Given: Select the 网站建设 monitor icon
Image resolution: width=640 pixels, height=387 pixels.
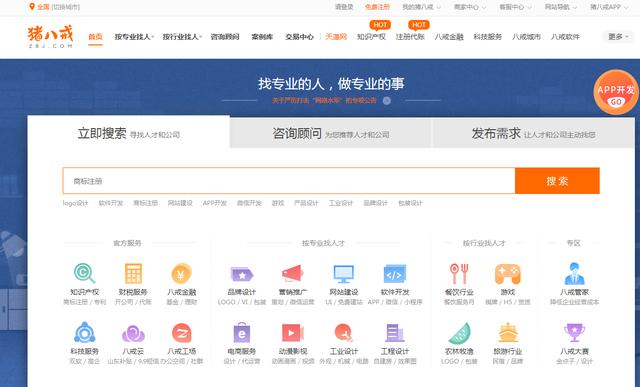Looking at the screenshot, I should (x=344, y=274).
